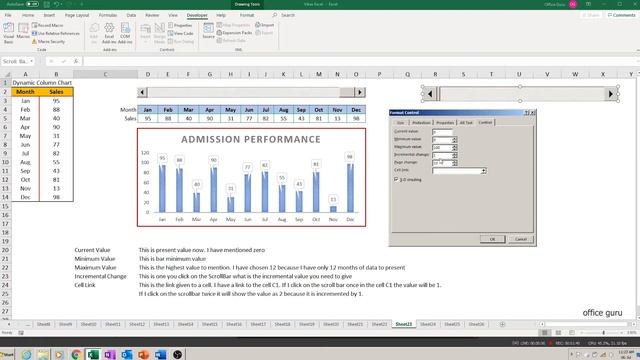Open Outlook from the taskbar
Viewport: 640px width, 360px height.
pyautogui.click(x=127, y=354)
